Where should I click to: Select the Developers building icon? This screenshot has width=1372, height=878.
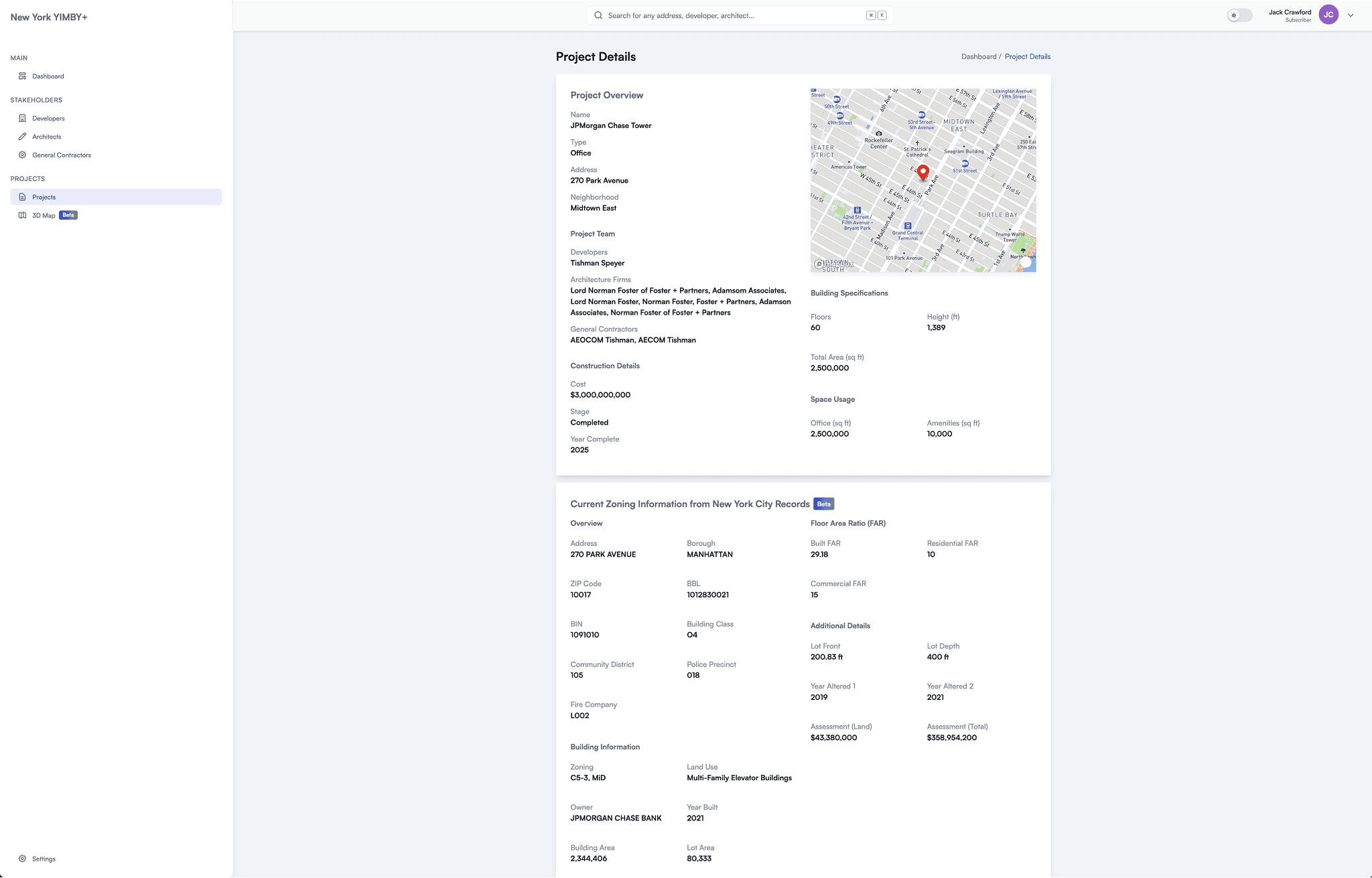[x=23, y=118]
